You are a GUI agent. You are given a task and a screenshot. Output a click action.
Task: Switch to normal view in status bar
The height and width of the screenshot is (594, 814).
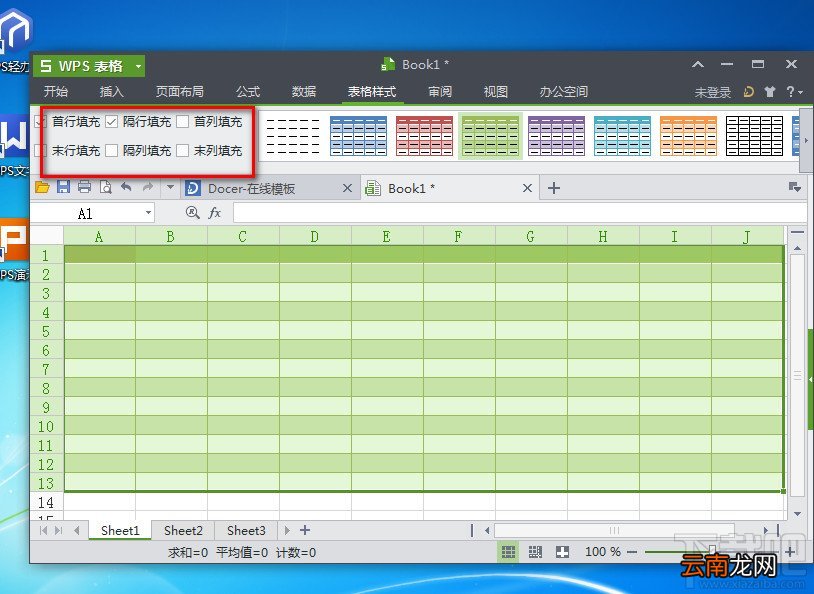(x=508, y=552)
